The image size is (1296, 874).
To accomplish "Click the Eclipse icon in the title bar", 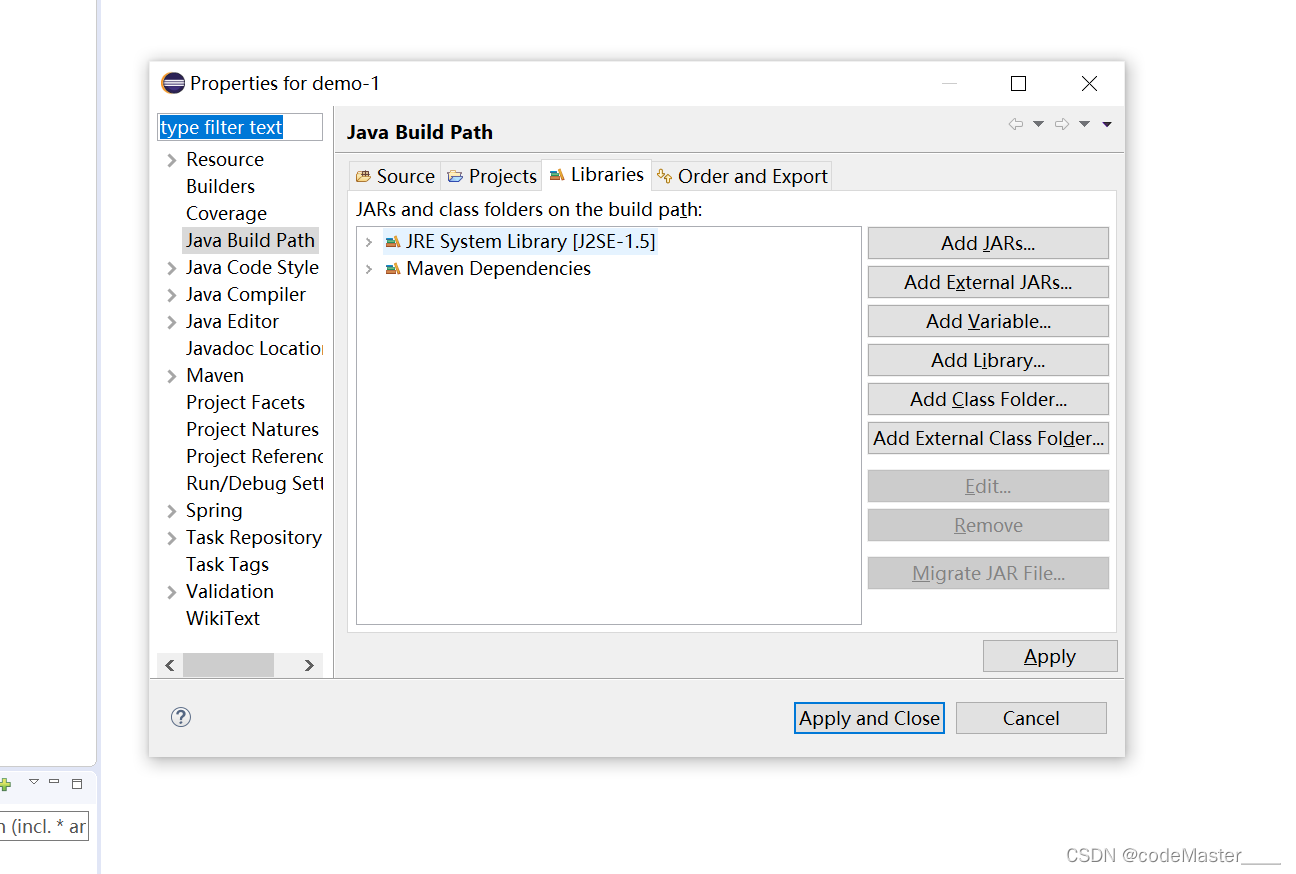I will [x=173, y=83].
